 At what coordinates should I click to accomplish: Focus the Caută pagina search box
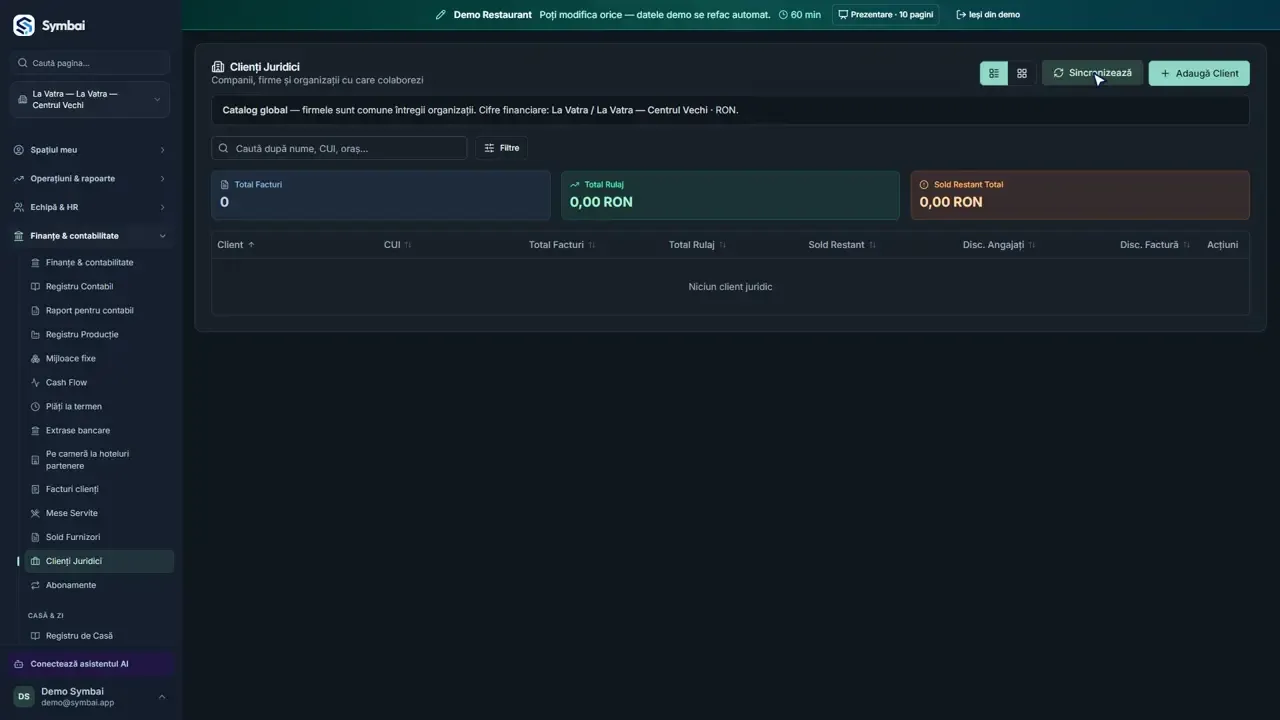pyautogui.click(x=90, y=63)
